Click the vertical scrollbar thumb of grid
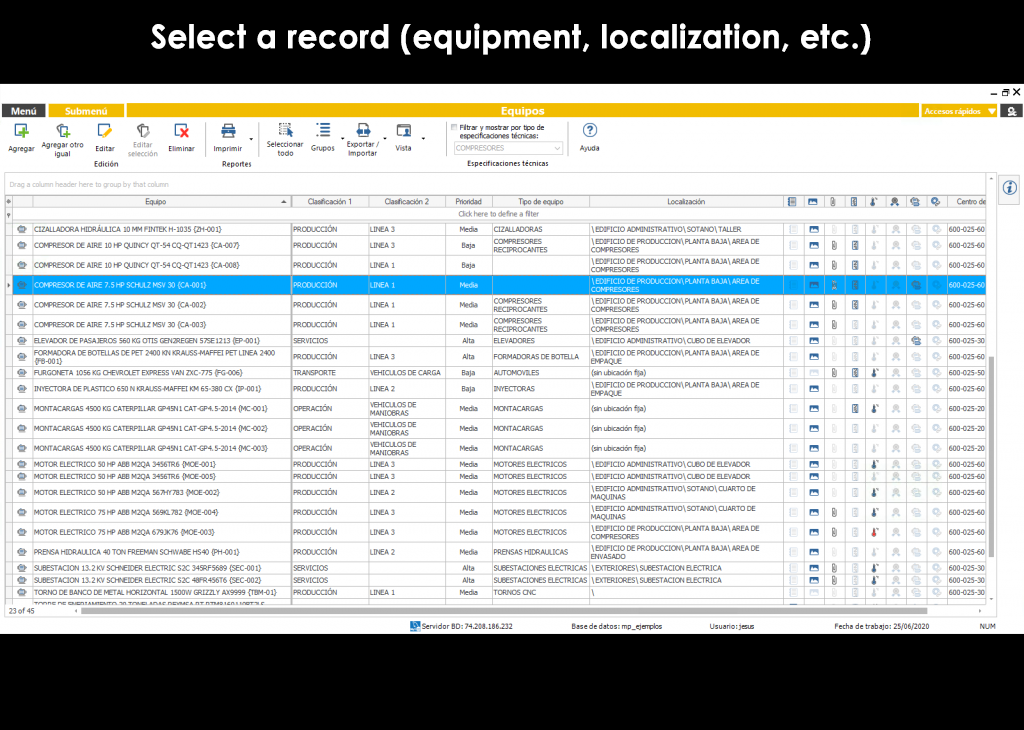The image size is (1024, 730). click(992, 456)
